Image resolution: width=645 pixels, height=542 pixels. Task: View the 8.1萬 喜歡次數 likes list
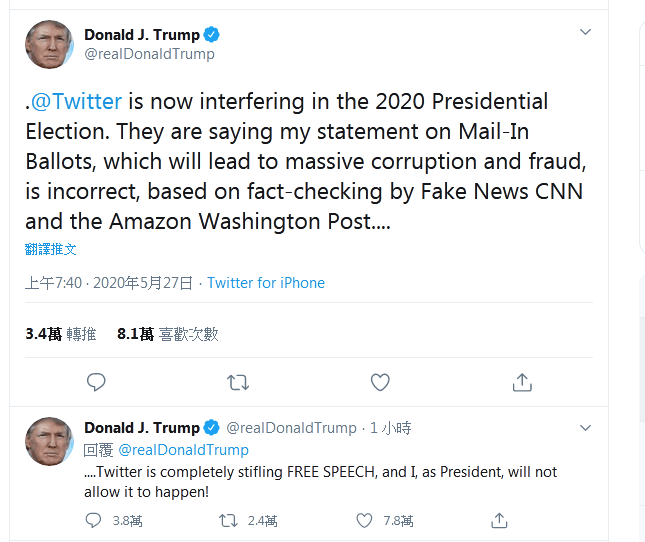click(167, 334)
